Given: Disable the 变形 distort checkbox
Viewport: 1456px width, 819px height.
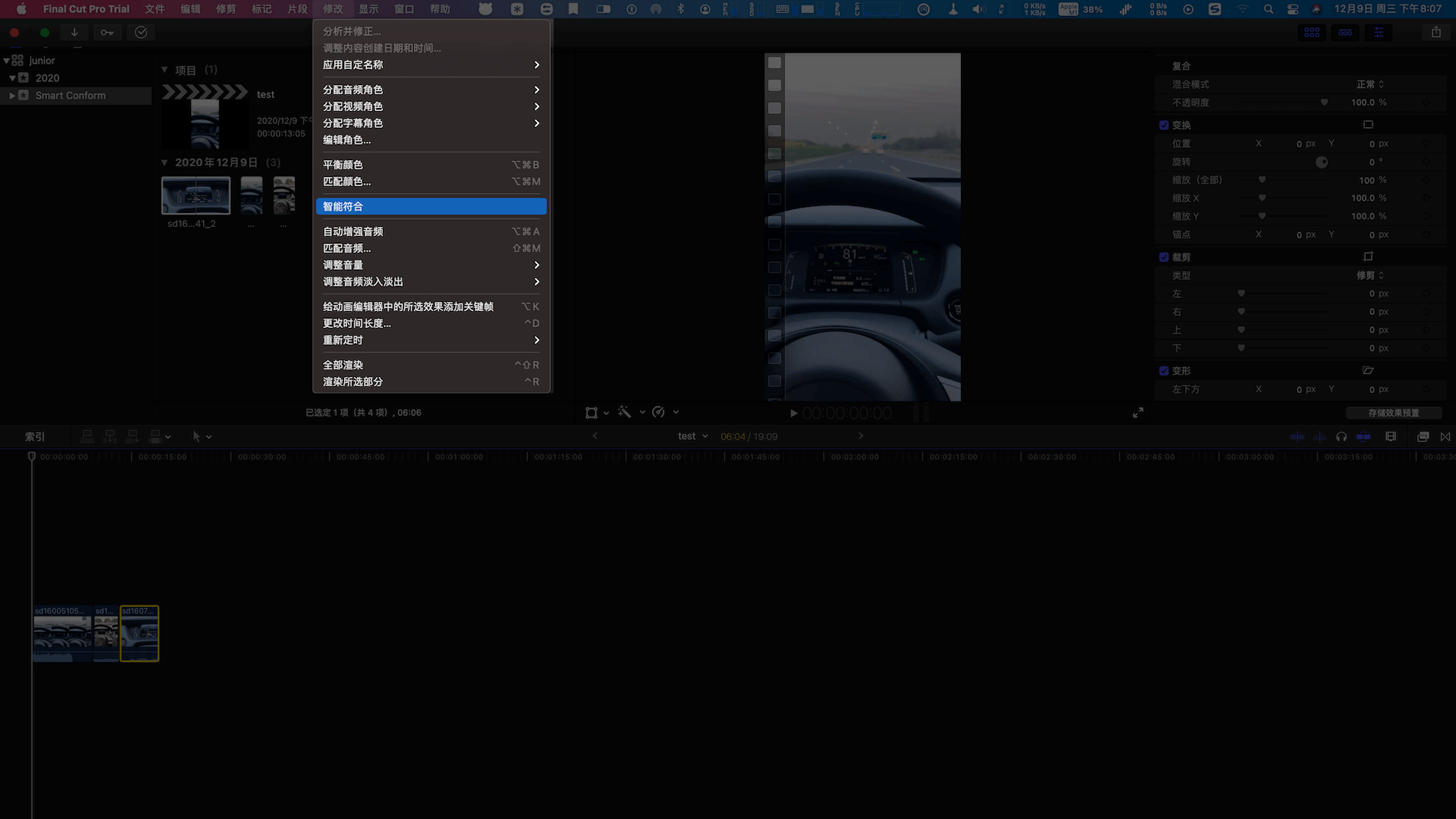Looking at the screenshot, I should tap(1164, 371).
